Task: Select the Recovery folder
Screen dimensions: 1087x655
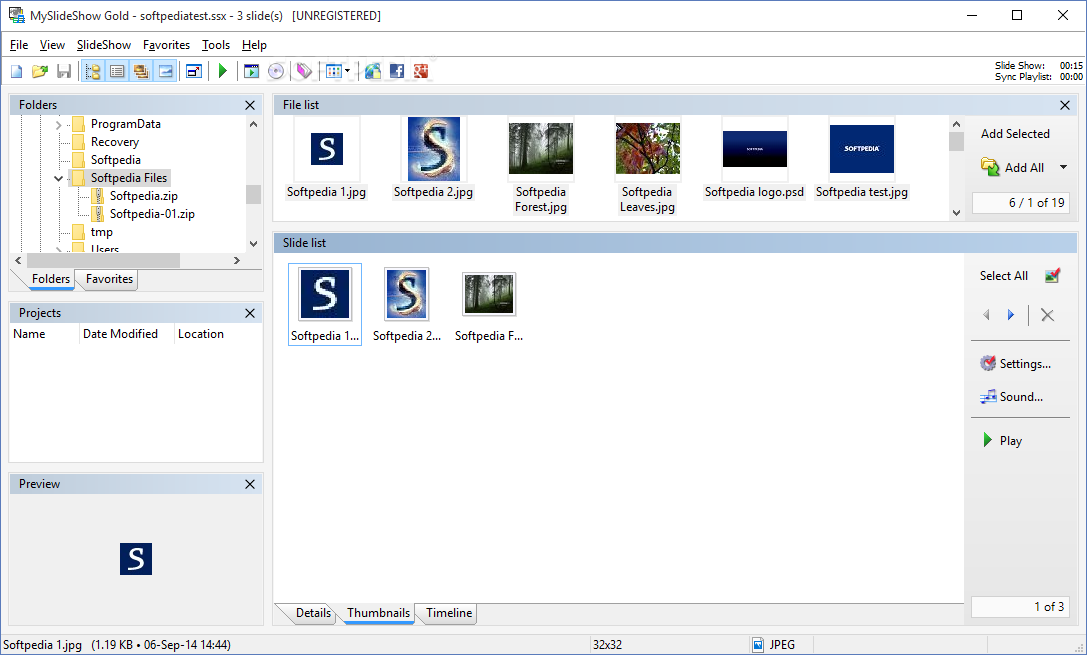Action: 114,142
